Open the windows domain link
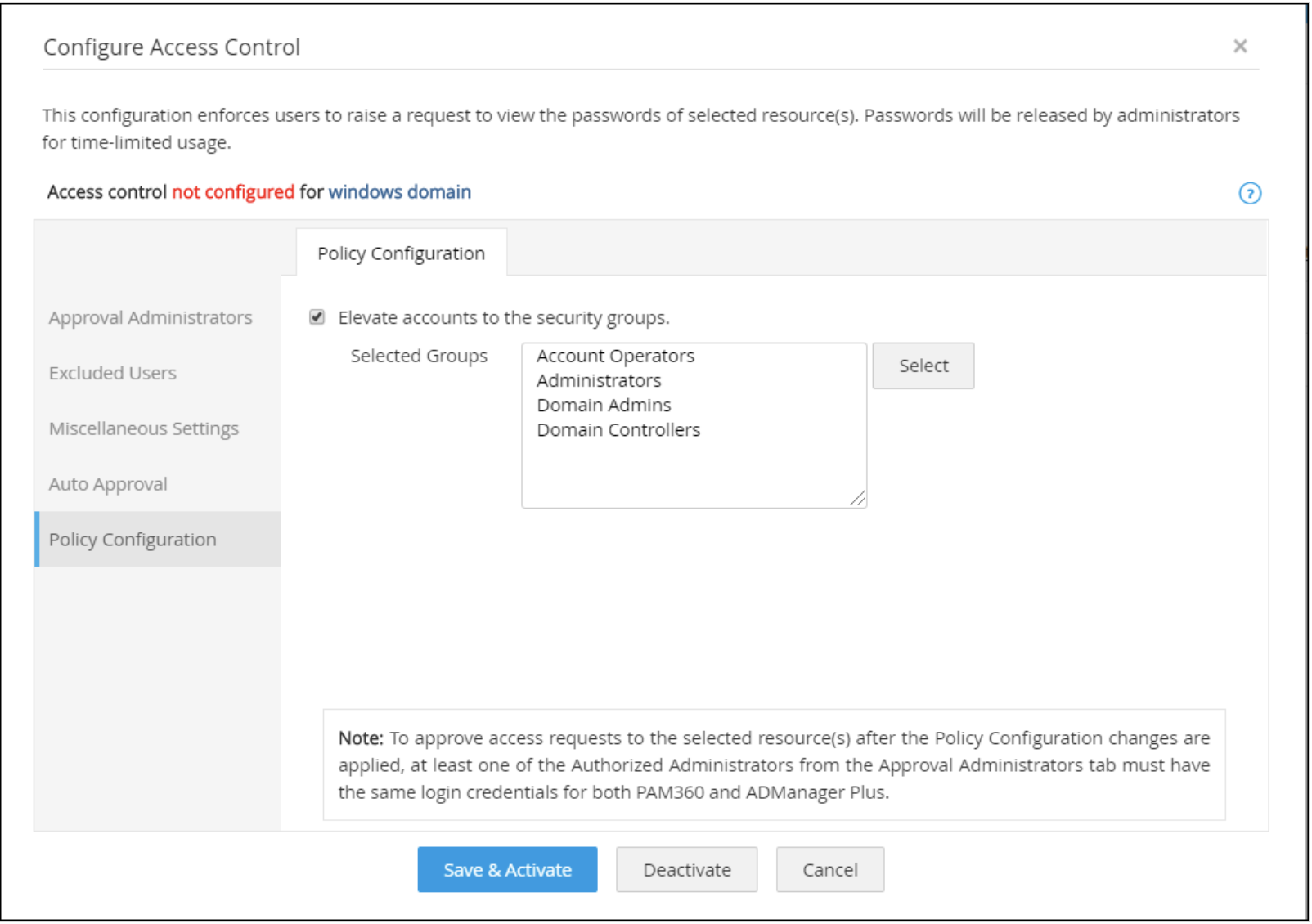Viewport: 1312px width, 924px height. pos(398,191)
